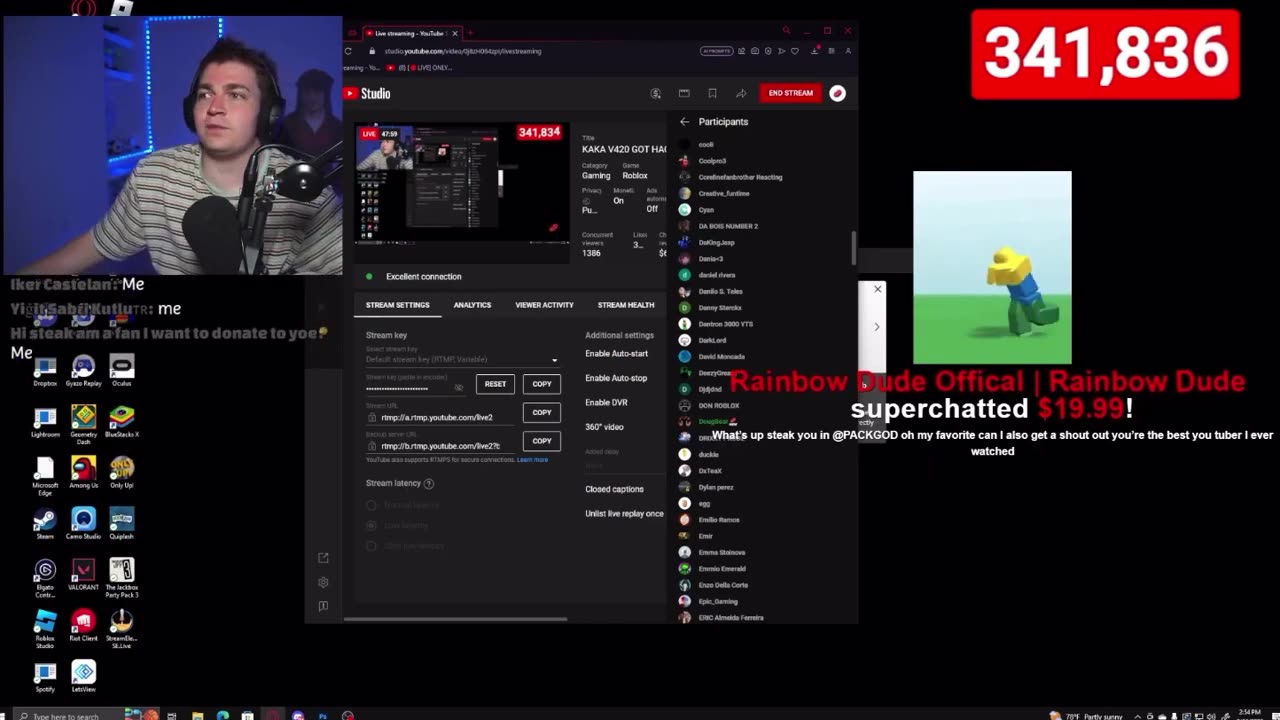Switch to the Analytics tab

tap(472, 305)
